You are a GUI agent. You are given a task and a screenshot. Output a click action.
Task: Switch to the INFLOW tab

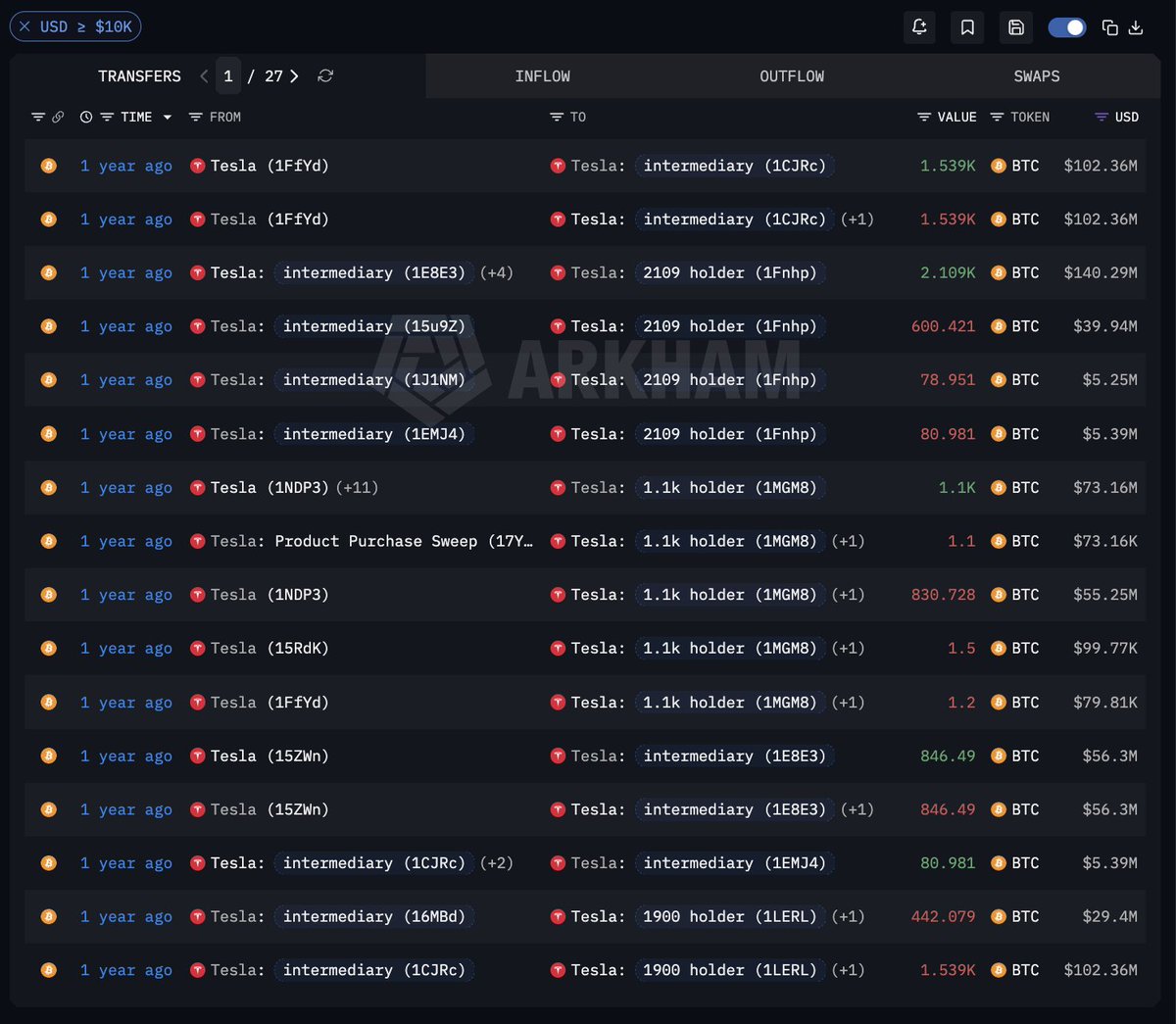(543, 75)
